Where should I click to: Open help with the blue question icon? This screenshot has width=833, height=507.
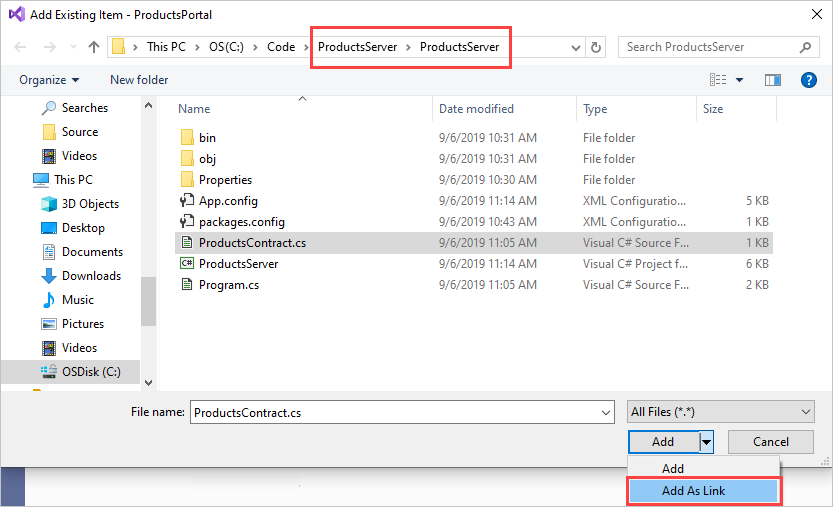pyautogui.click(x=809, y=80)
